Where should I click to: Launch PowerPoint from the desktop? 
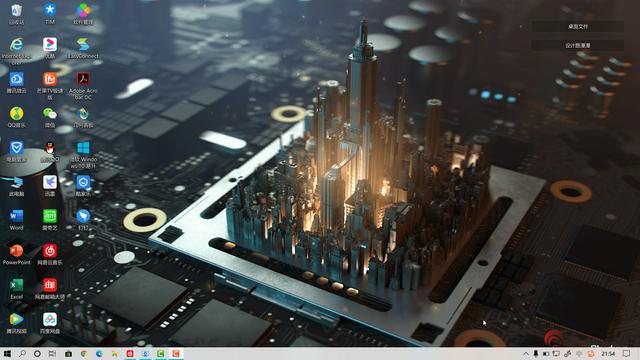pyautogui.click(x=16, y=254)
